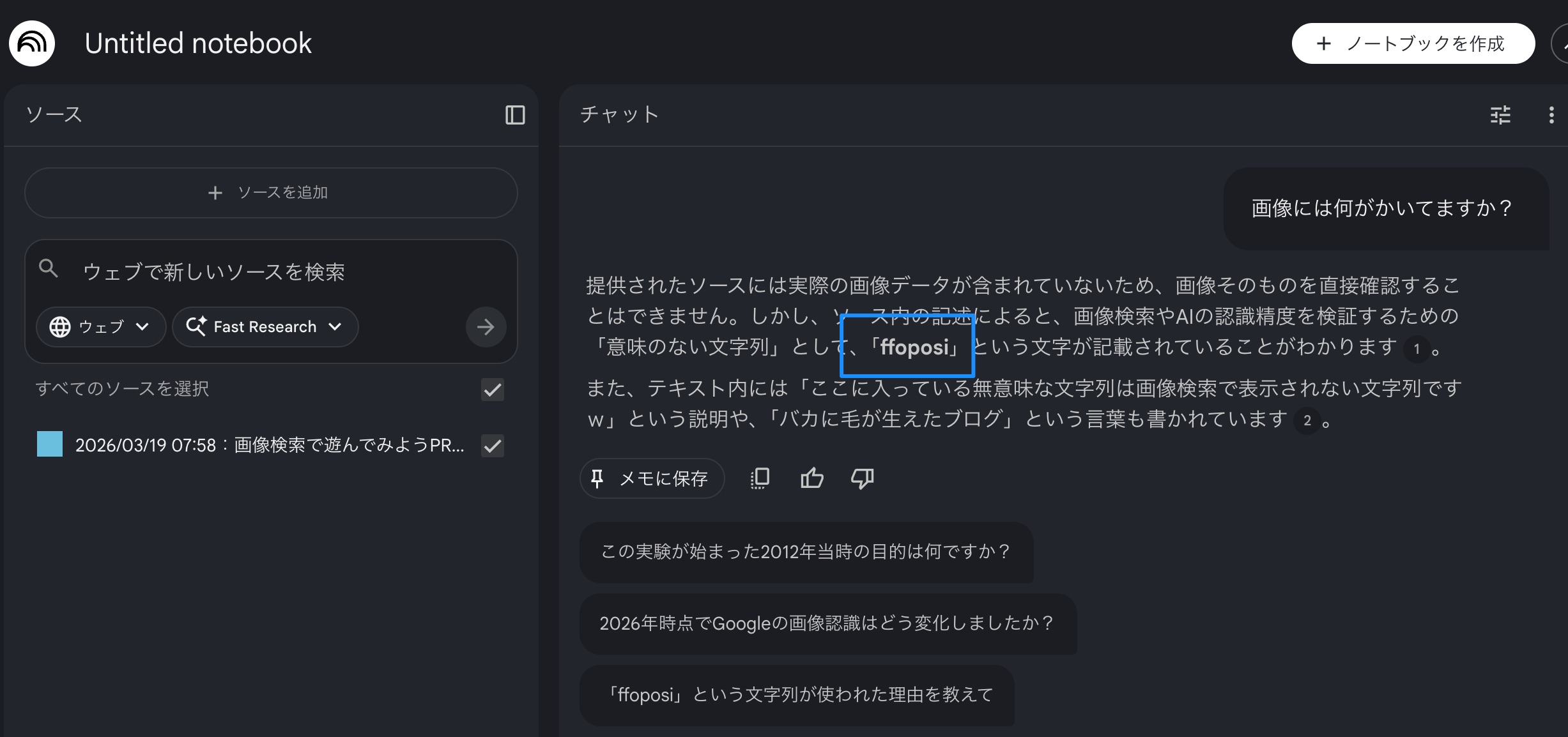Open chat three-dot more menu

1551,115
